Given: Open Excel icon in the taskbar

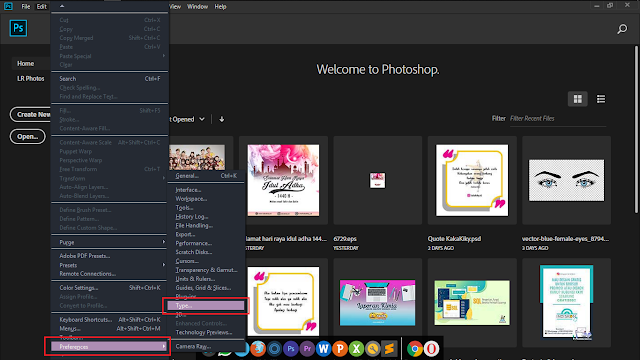Looking at the screenshot, I should point(356,349).
